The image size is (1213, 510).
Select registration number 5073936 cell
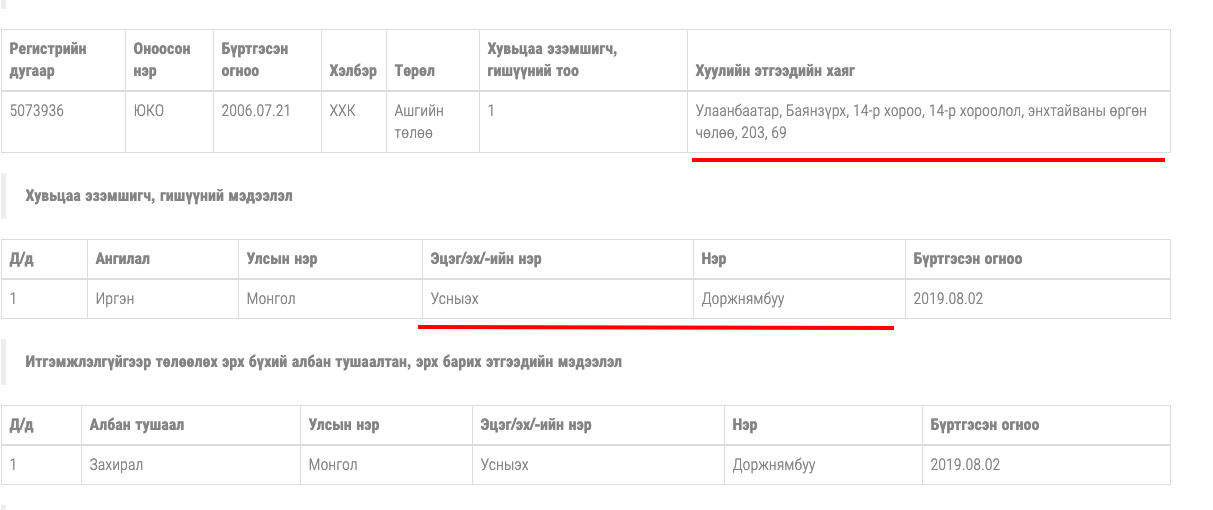37,111
